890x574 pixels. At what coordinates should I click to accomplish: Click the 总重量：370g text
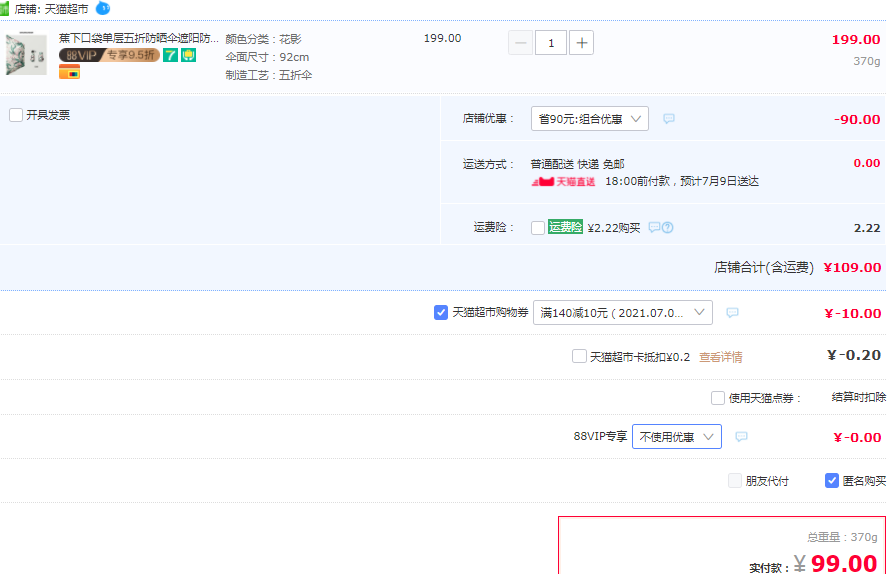[842, 537]
